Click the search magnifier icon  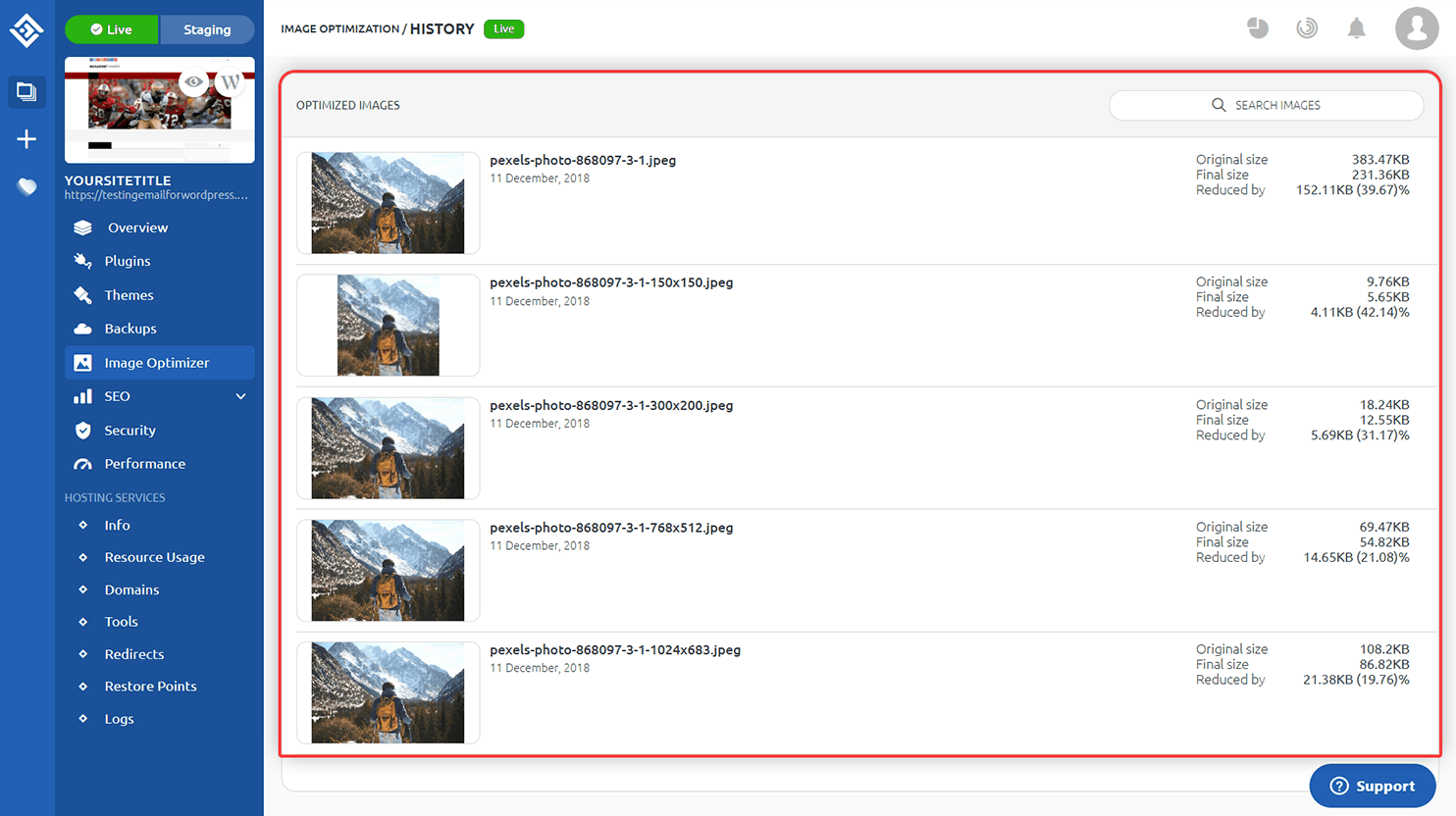(x=1219, y=105)
